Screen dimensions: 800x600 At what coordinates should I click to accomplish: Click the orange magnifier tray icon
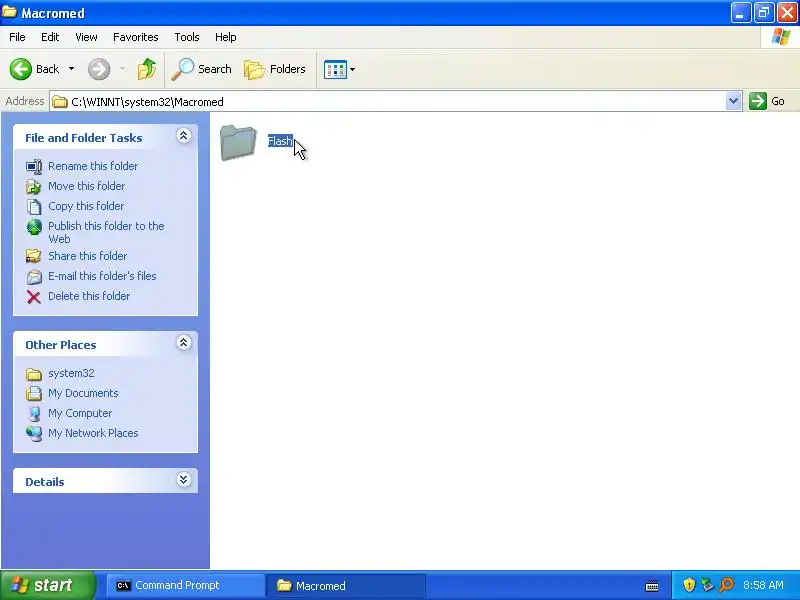click(x=726, y=585)
